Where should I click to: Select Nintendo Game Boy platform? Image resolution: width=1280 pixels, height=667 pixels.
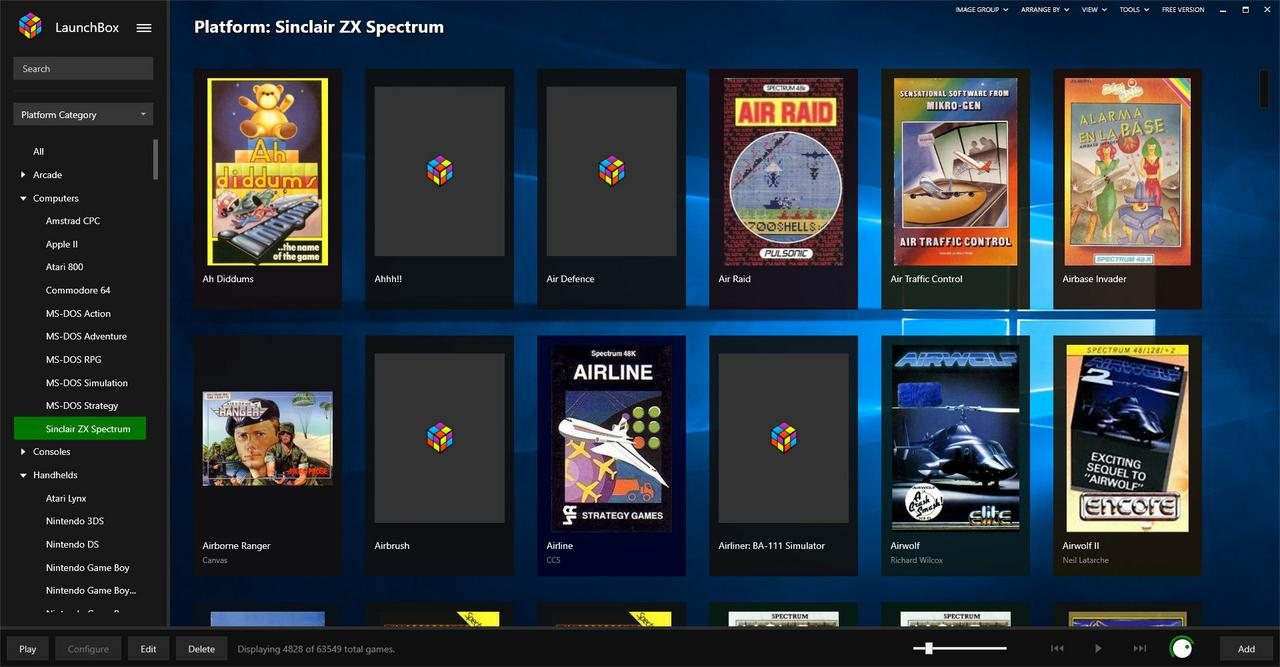88,568
